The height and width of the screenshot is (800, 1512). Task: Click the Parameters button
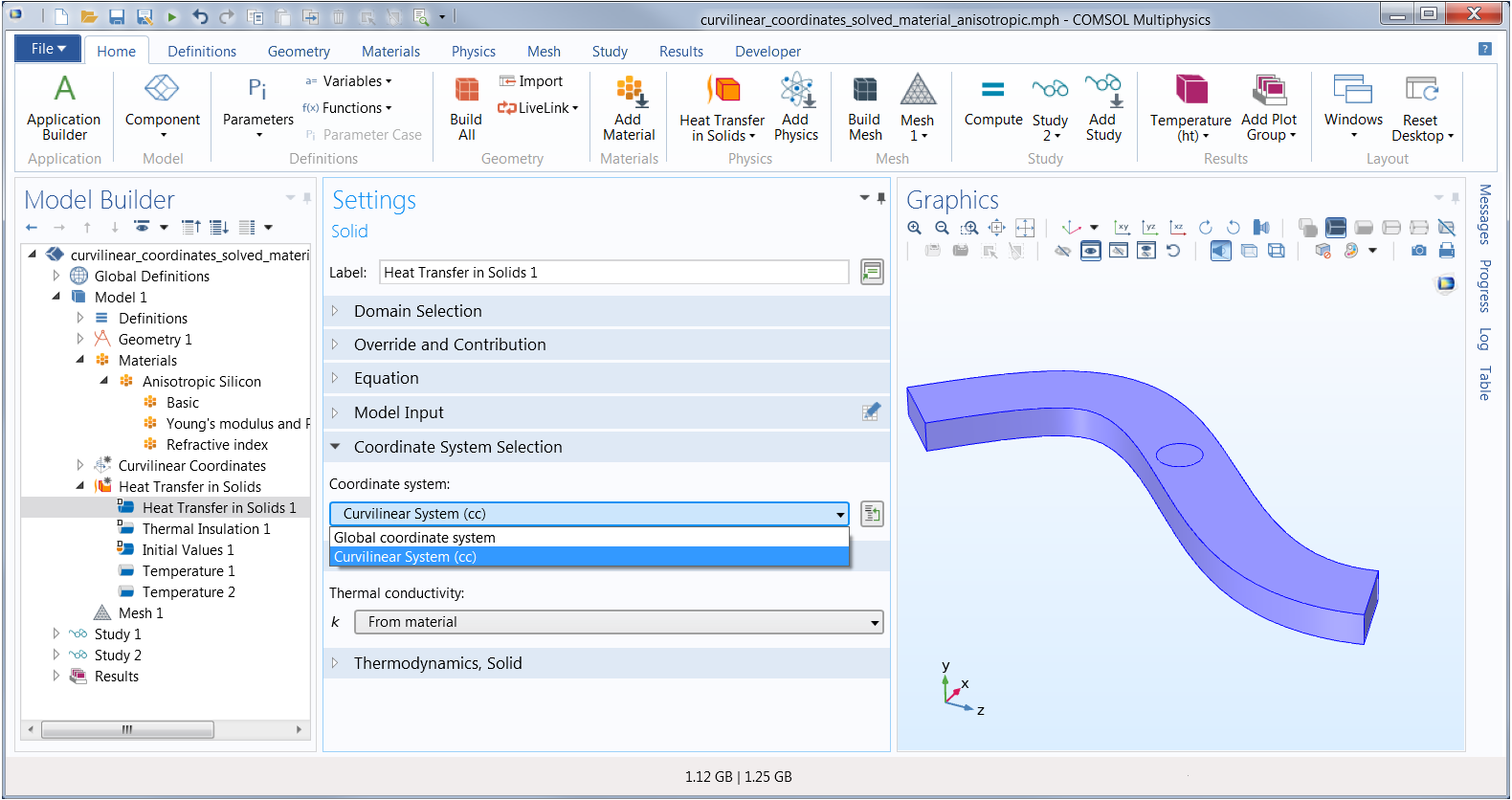(258, 108)
